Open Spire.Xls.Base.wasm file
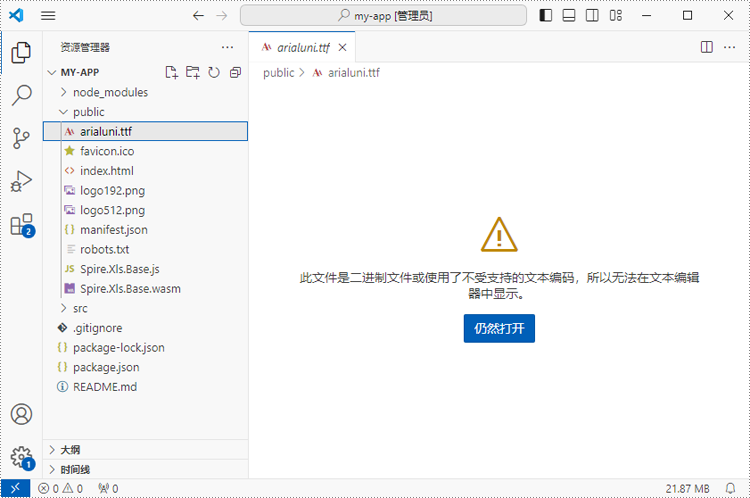 pyautogui.click(x=145, y=288)
